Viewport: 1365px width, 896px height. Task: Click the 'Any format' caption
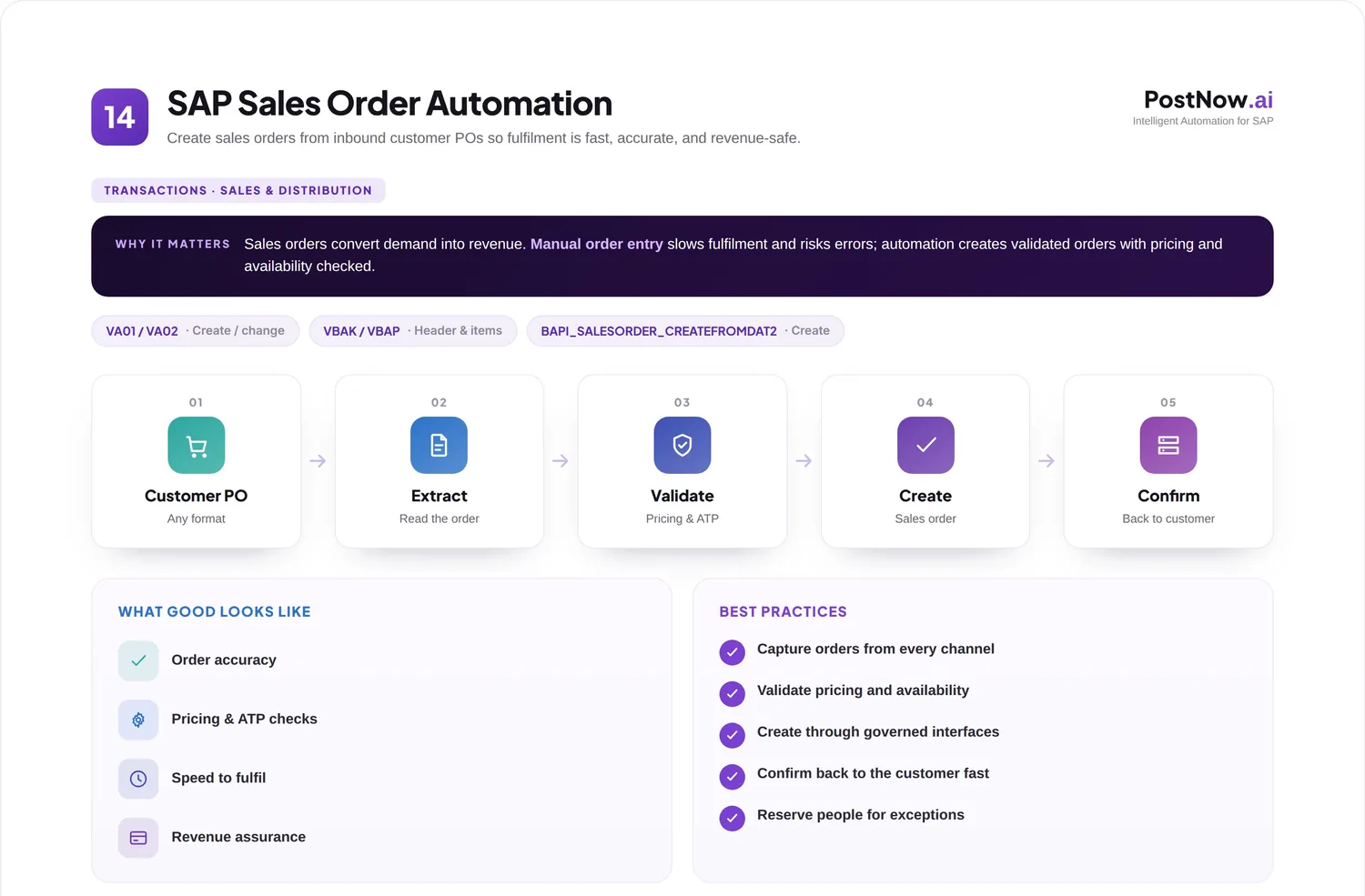coord(196,518)
